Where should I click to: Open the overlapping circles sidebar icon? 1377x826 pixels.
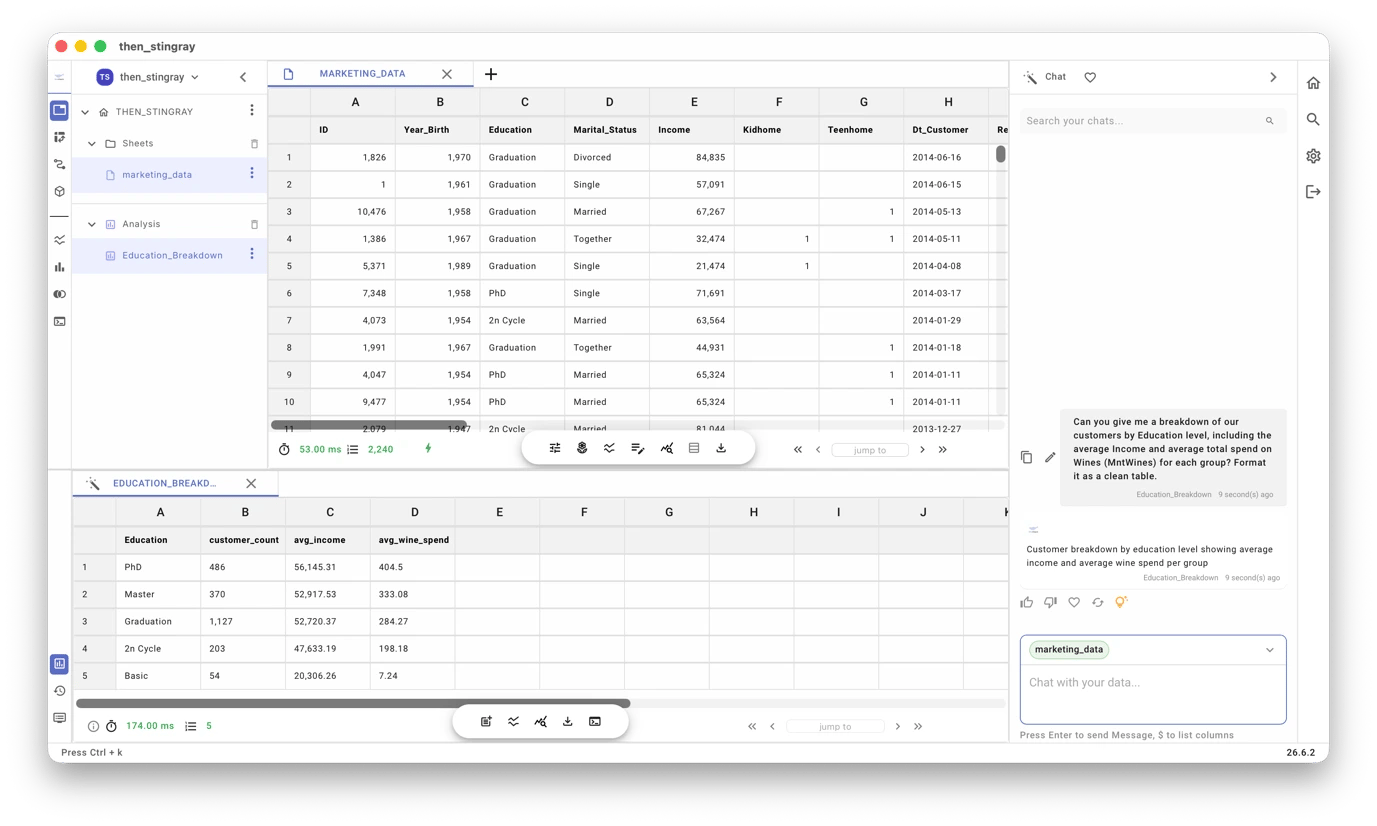click(x=59, y=294)
